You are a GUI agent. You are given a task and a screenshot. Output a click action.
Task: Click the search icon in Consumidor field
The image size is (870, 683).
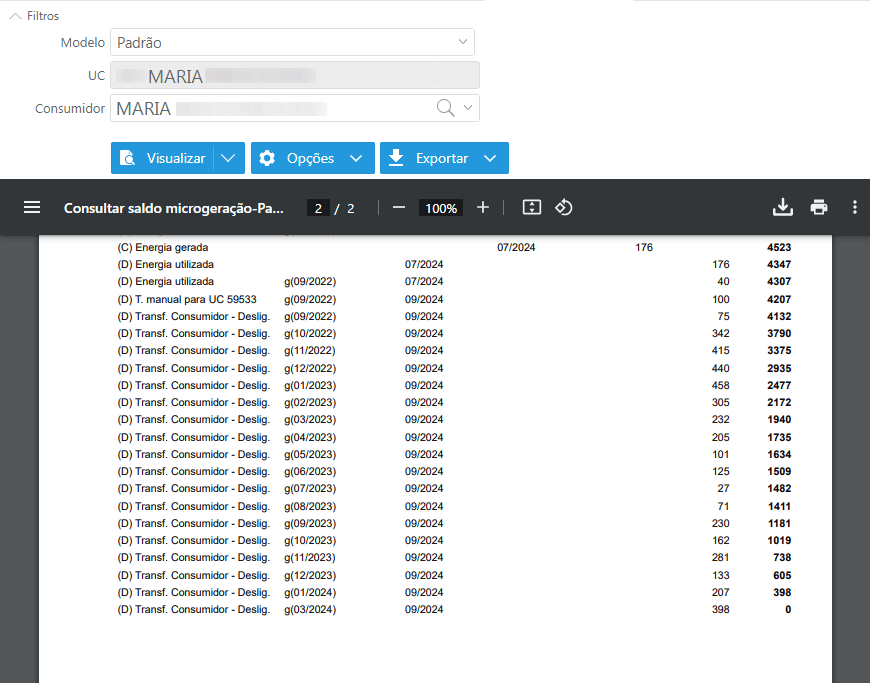pos(446,108)
